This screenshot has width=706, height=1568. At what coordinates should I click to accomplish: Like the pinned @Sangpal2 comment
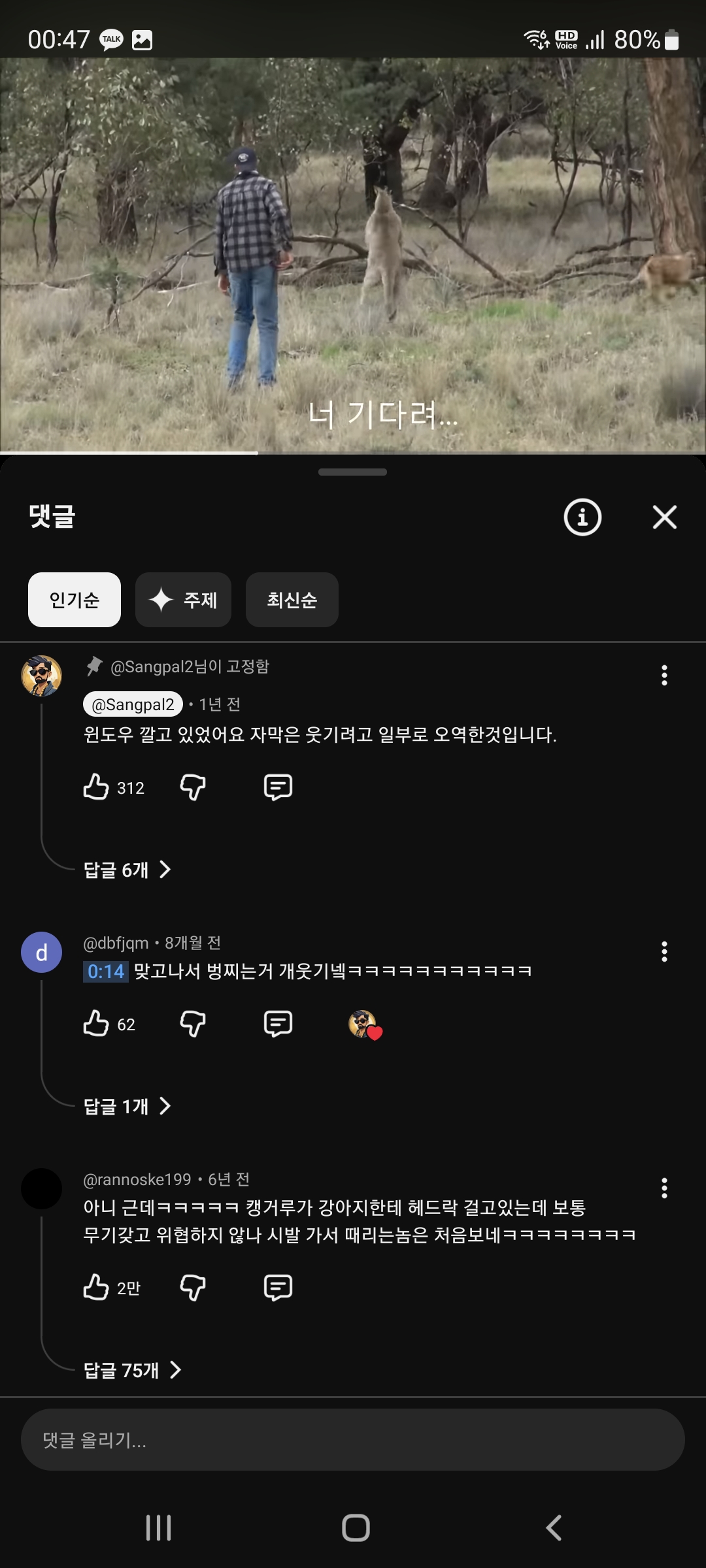[x=96, y=787]
